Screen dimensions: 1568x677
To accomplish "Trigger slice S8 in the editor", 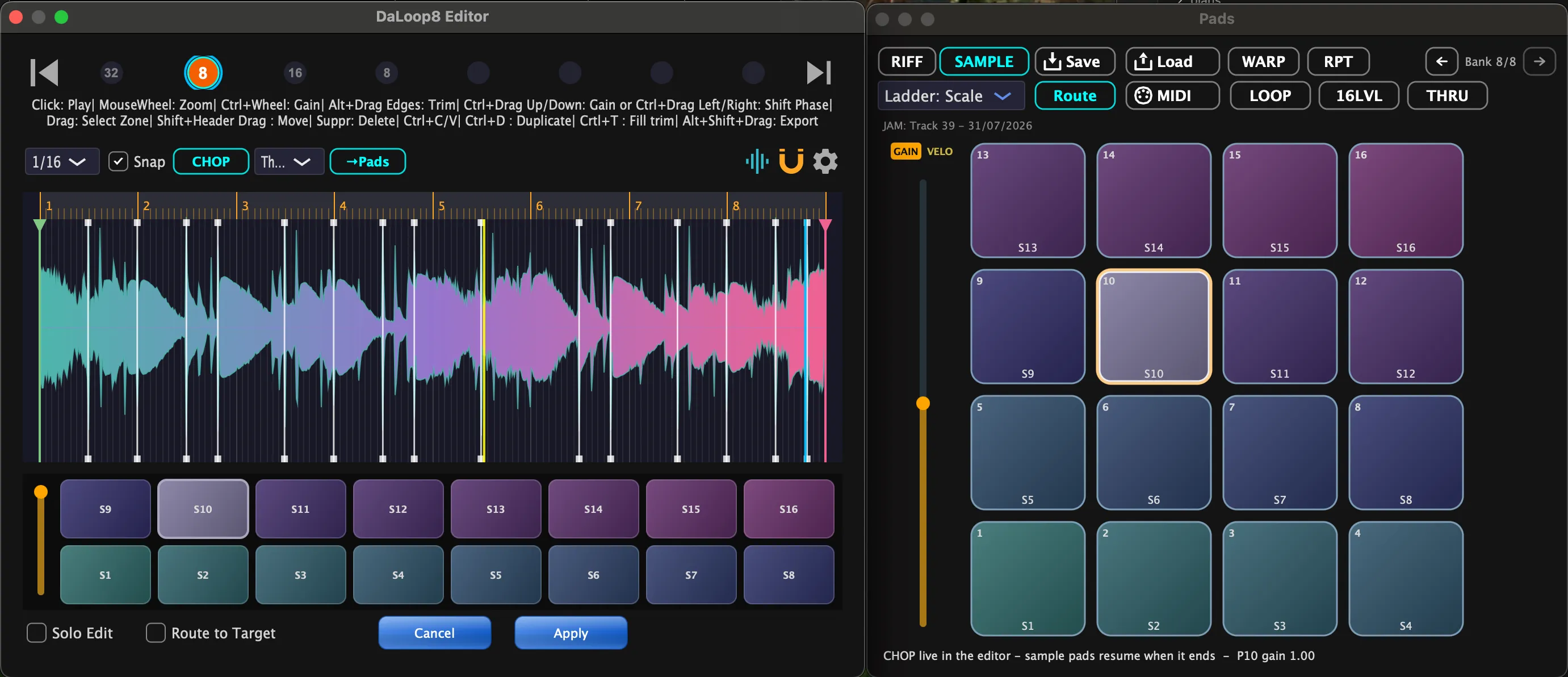I will [789, 575].
